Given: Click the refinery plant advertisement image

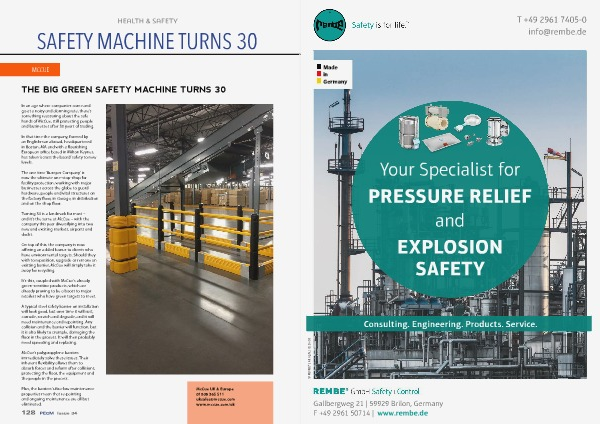Looking at the screenshot, I should (450, 214).
